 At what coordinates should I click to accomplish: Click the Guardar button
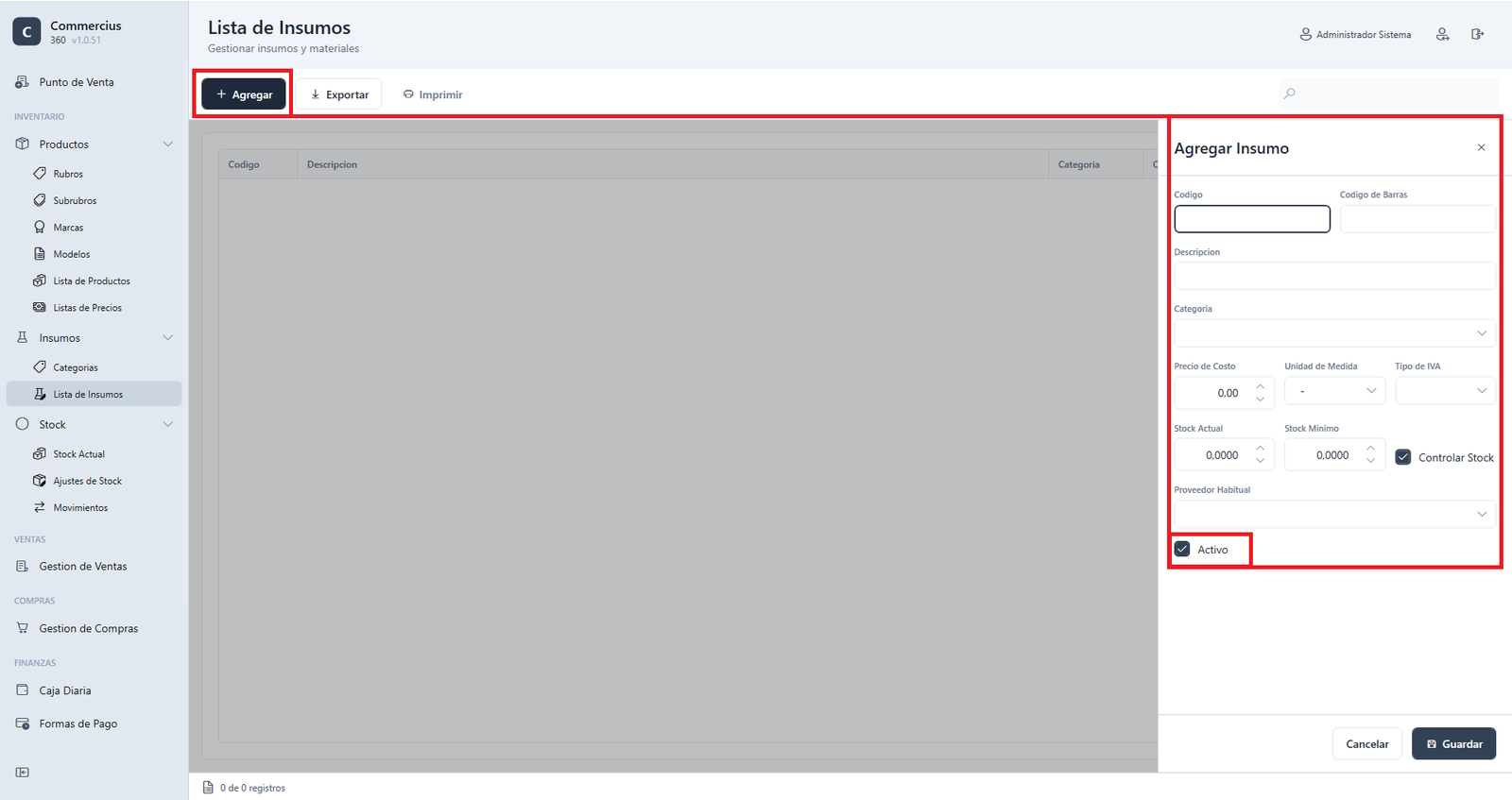pyautogui.click(x=1454, y=744)
